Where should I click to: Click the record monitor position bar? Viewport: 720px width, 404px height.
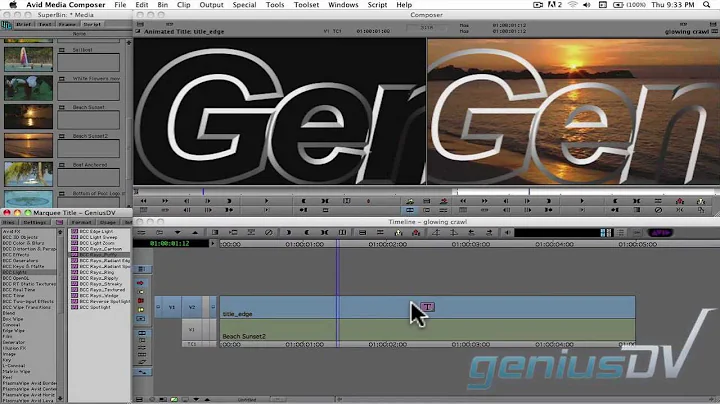click(586, 191)
